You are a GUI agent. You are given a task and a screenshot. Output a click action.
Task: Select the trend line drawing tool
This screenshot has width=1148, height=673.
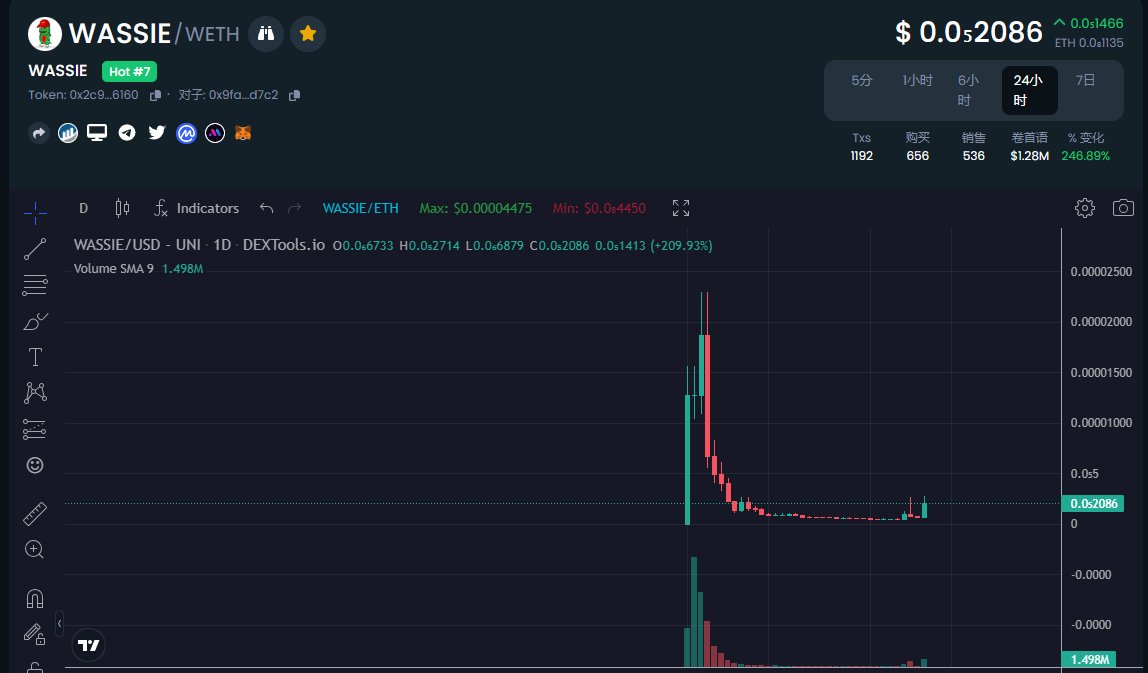click(34, 249)
